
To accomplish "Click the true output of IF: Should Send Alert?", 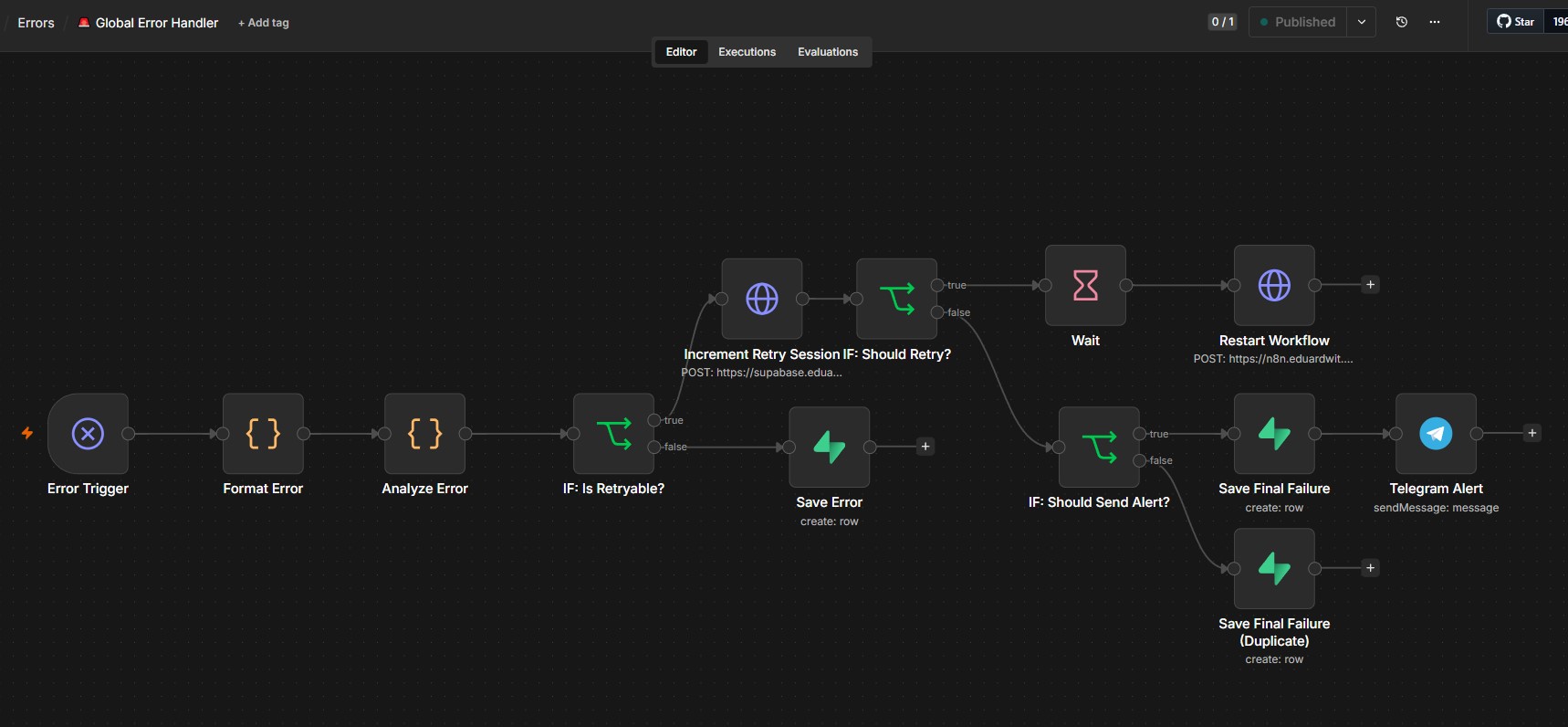I will 1140,434.
